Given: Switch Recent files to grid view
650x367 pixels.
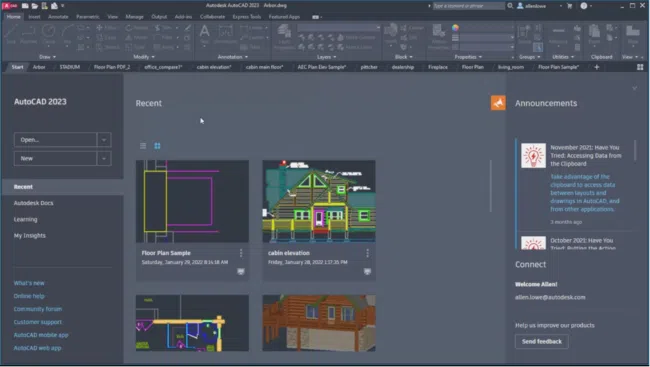Looking at the screenshot, I should (x=157, y=146).
